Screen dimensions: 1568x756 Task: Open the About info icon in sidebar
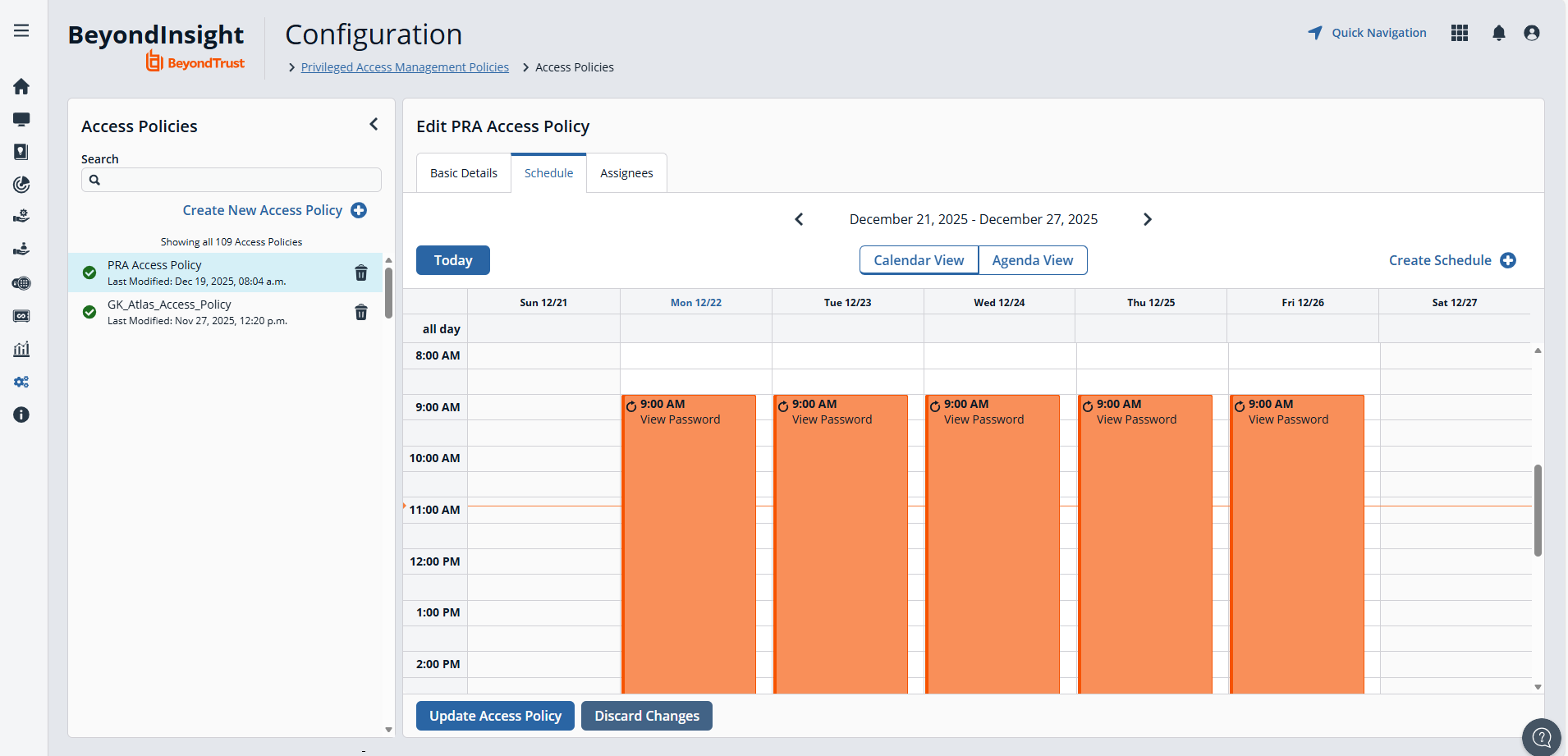click(x=21, y=415)
